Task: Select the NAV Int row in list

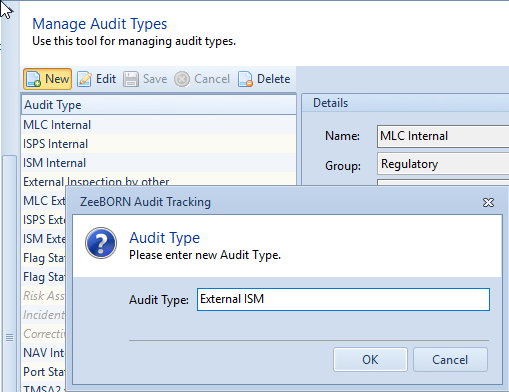Action: (44, 353)
